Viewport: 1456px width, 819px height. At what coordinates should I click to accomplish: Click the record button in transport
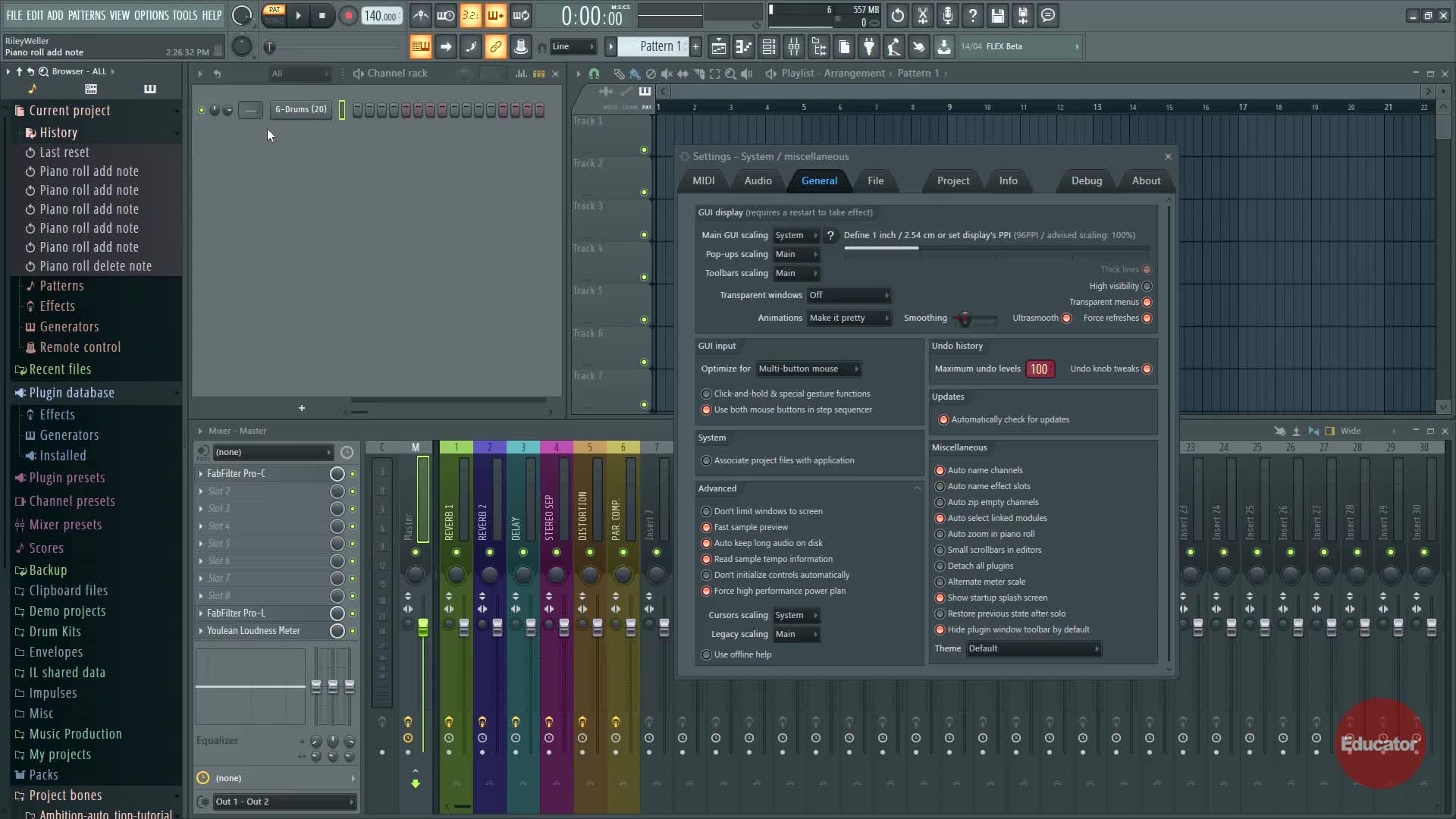pos(348,16)
